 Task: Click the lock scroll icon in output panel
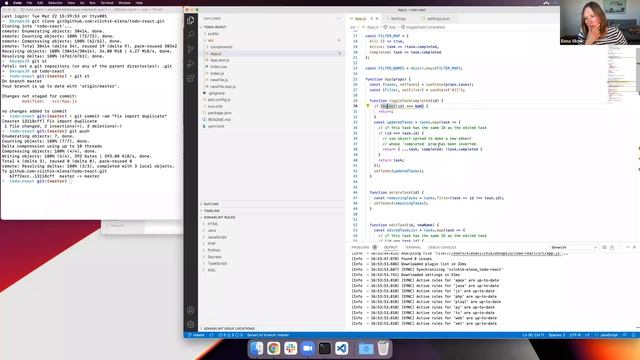pyautogui.click(x=612, y=247)
